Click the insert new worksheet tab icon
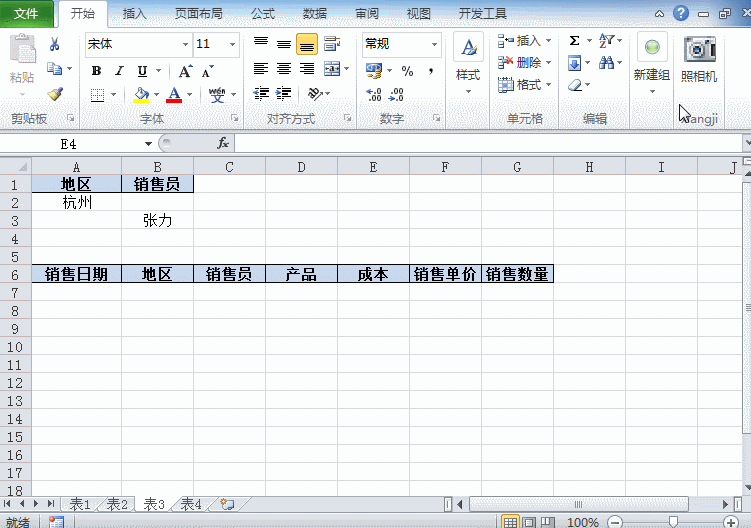751x528 pixels. point(227,504)
